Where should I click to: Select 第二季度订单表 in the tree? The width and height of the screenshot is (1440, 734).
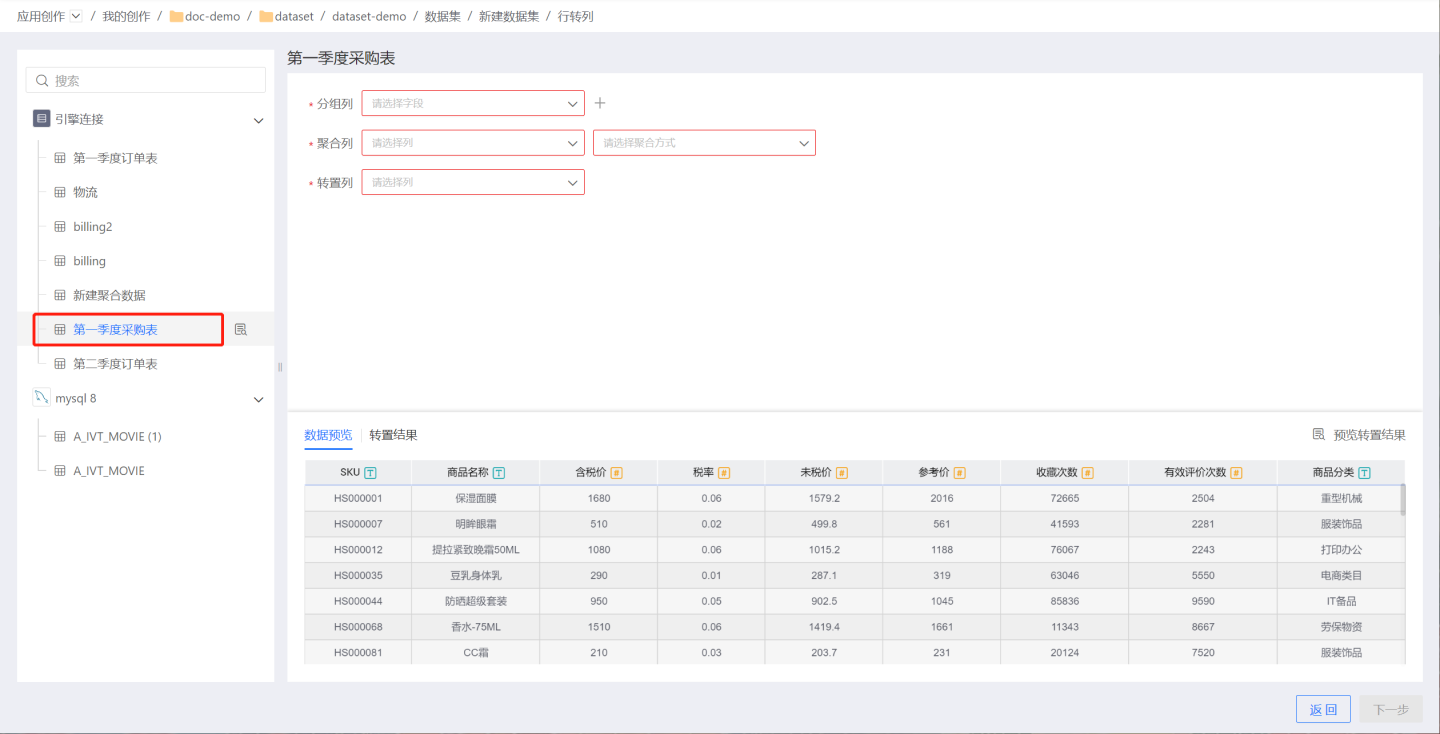(115, 364)
